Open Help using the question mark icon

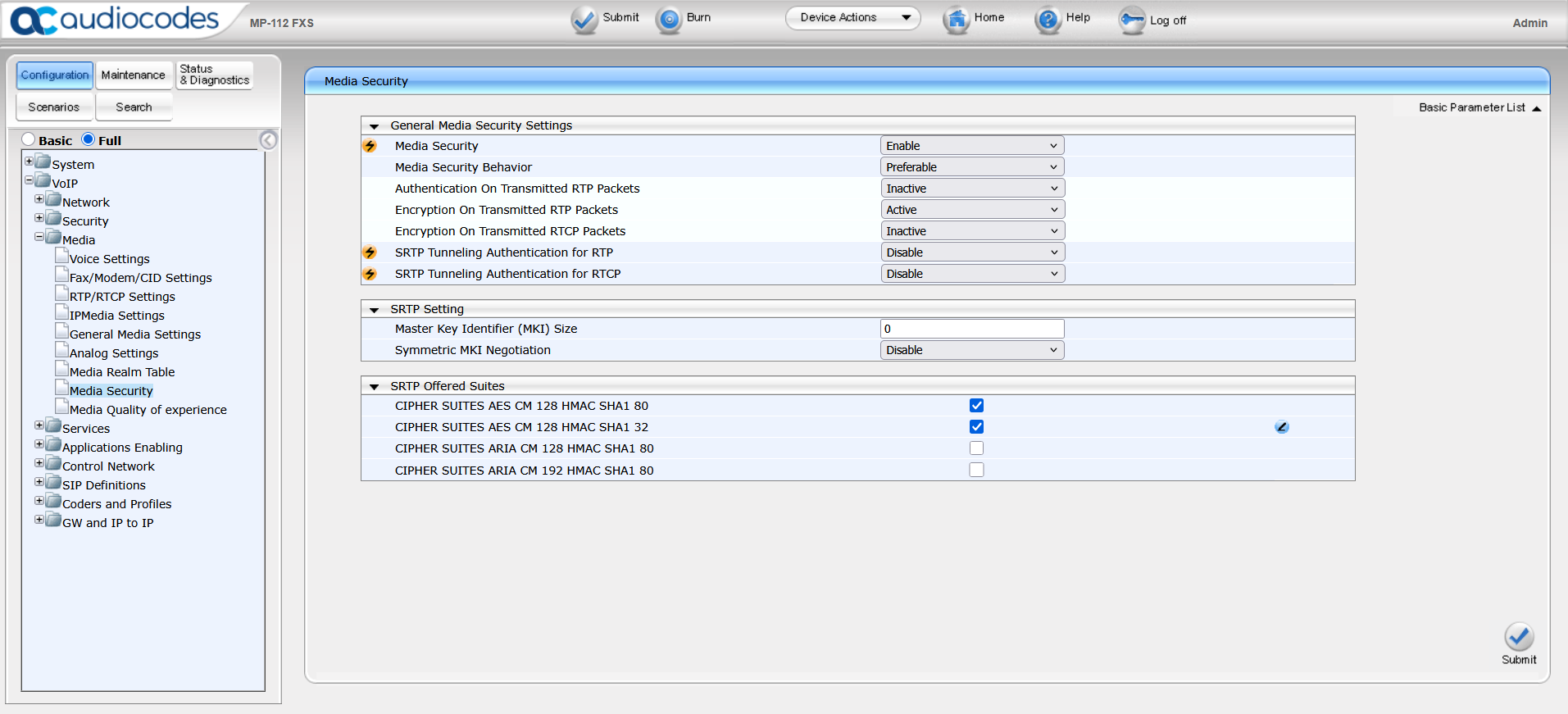point(1048,20)
